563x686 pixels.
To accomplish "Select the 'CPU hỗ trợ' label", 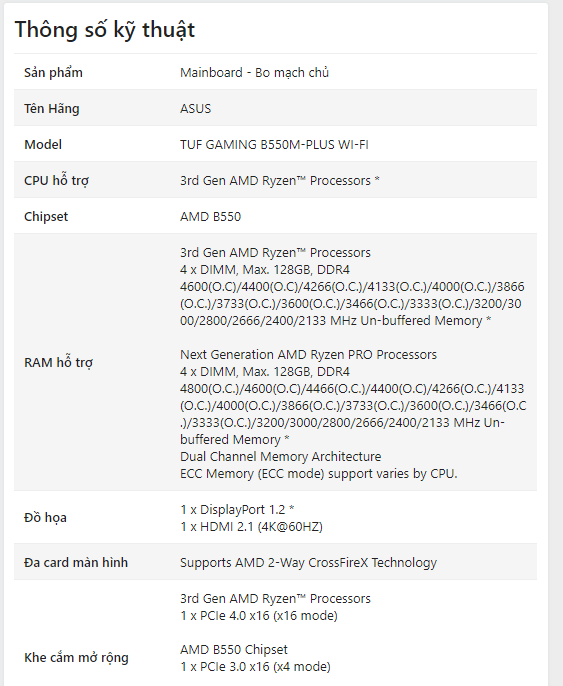I will point(56,181).
